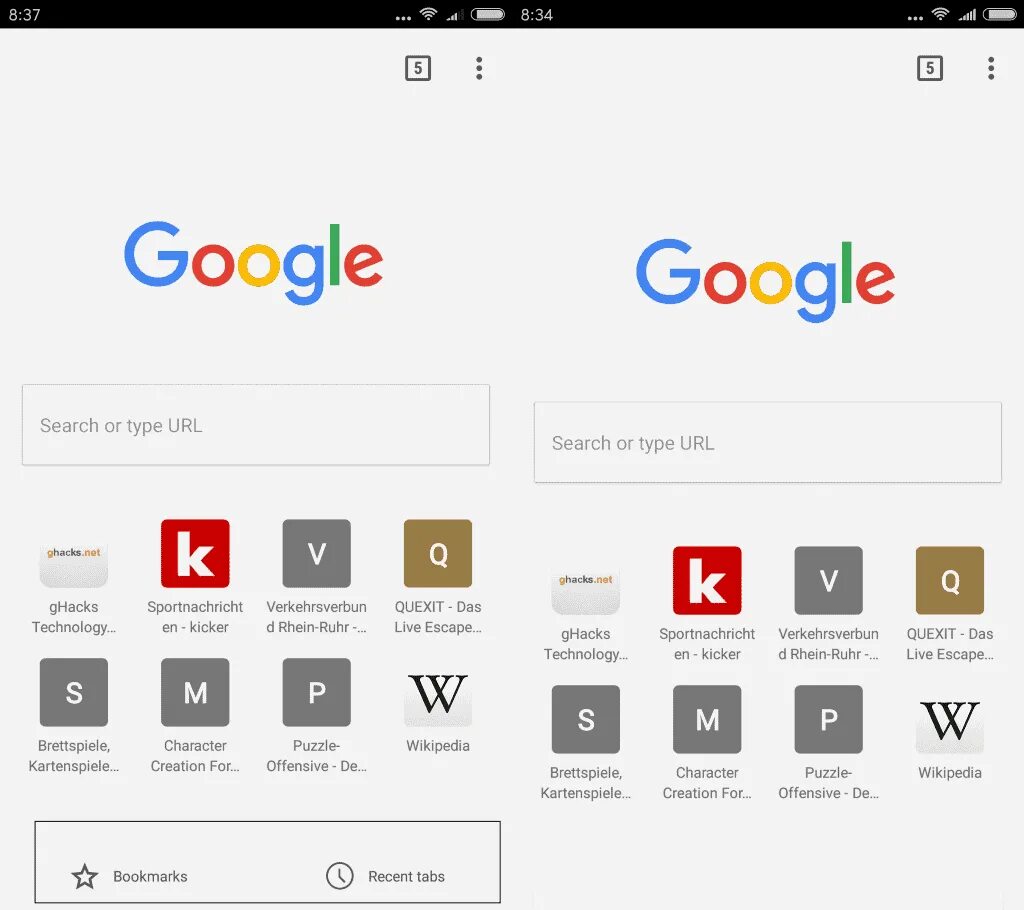Tap search box in right 8:34 screen
The height and width of the screenshot is (910, 1024).
(x=768, y=443)
